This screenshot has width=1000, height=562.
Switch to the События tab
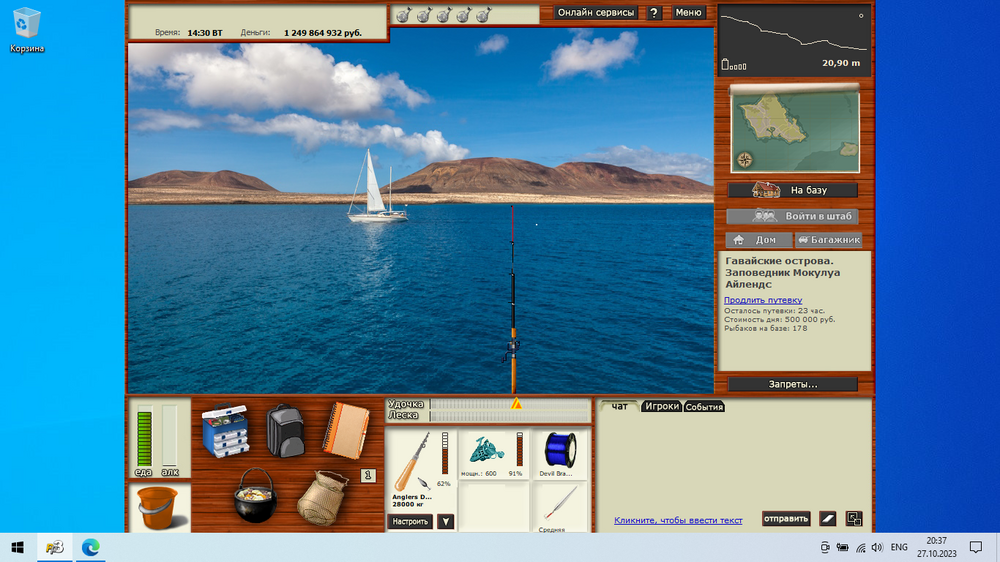coord(704,407)
